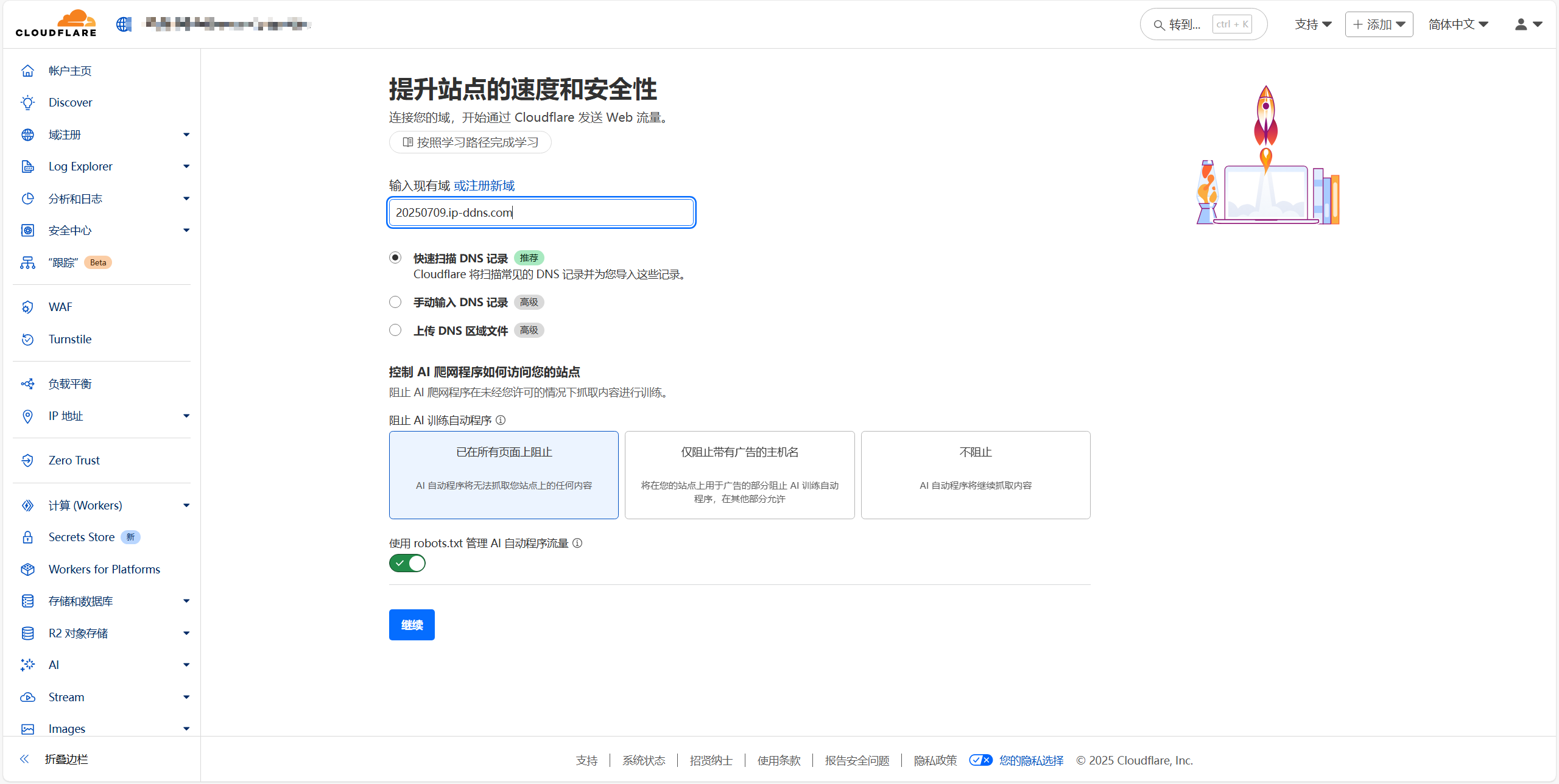Click the domain input field
The width and height of the screenshot is (1559, 784).
click(541, 212)
